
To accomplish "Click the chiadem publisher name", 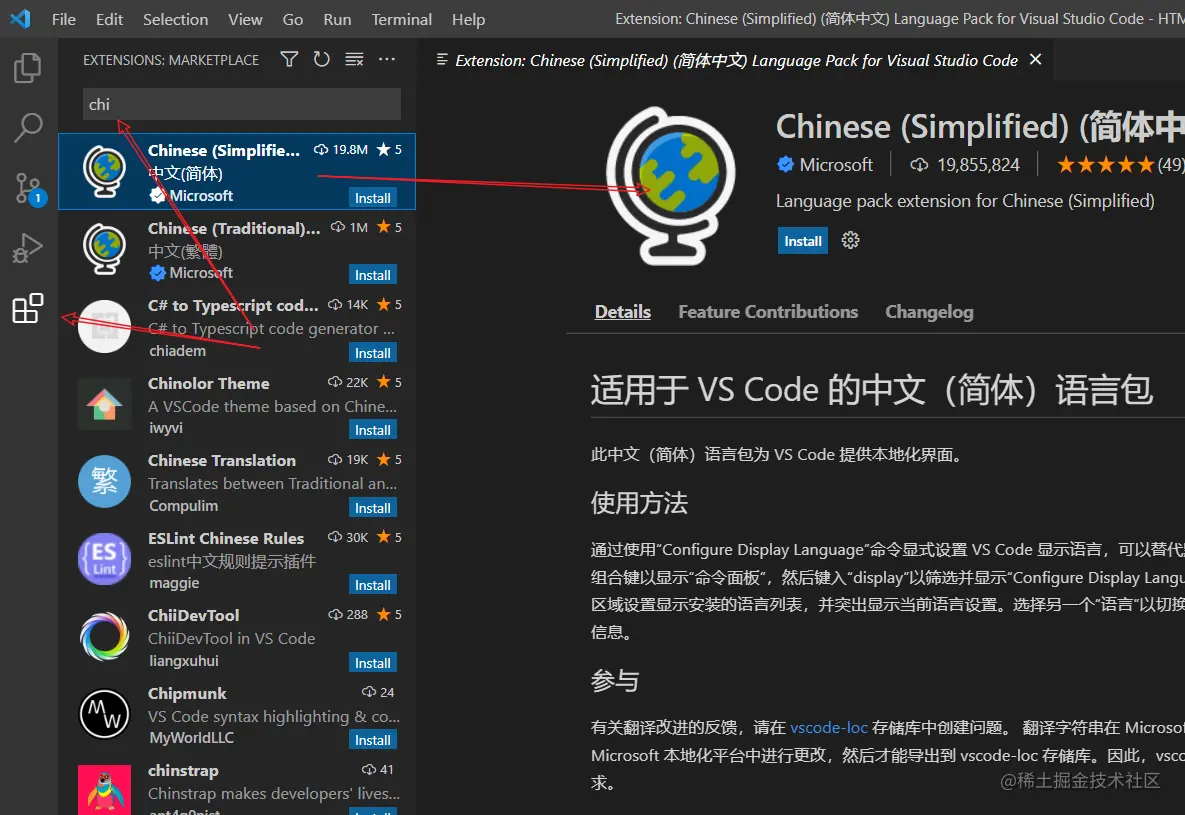I will click(177, 351).
